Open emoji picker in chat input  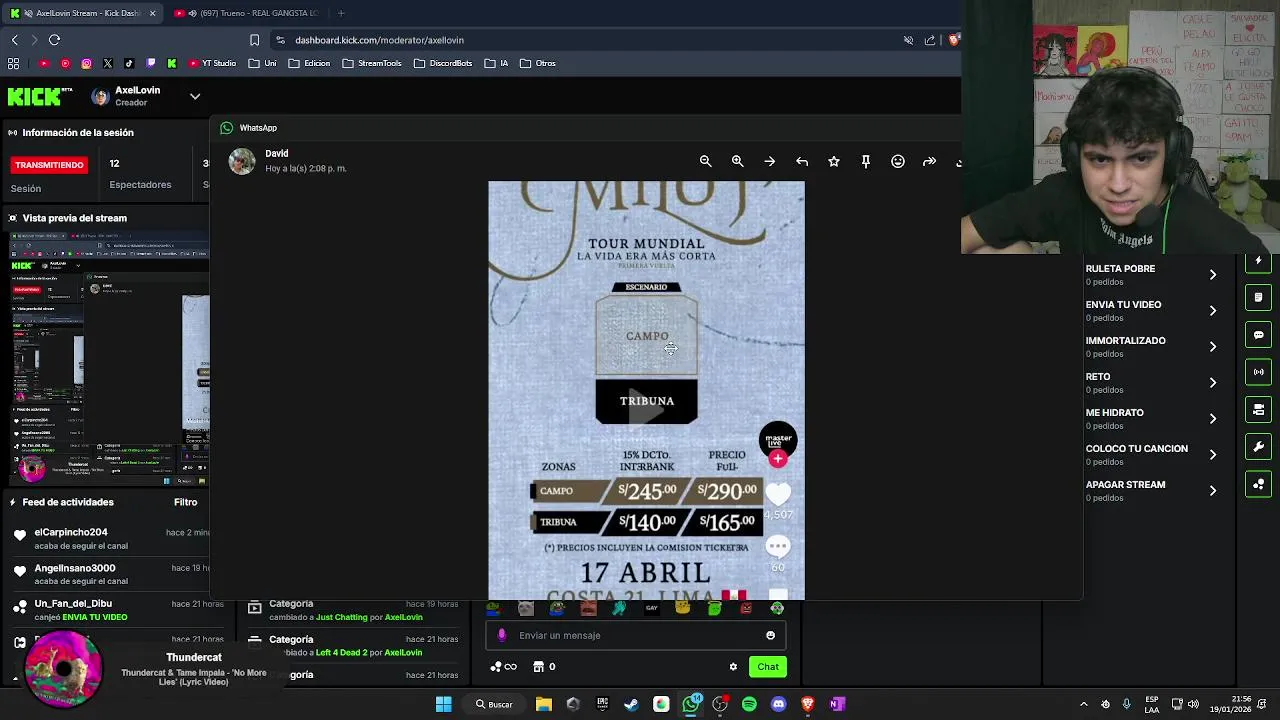[770, 635]
